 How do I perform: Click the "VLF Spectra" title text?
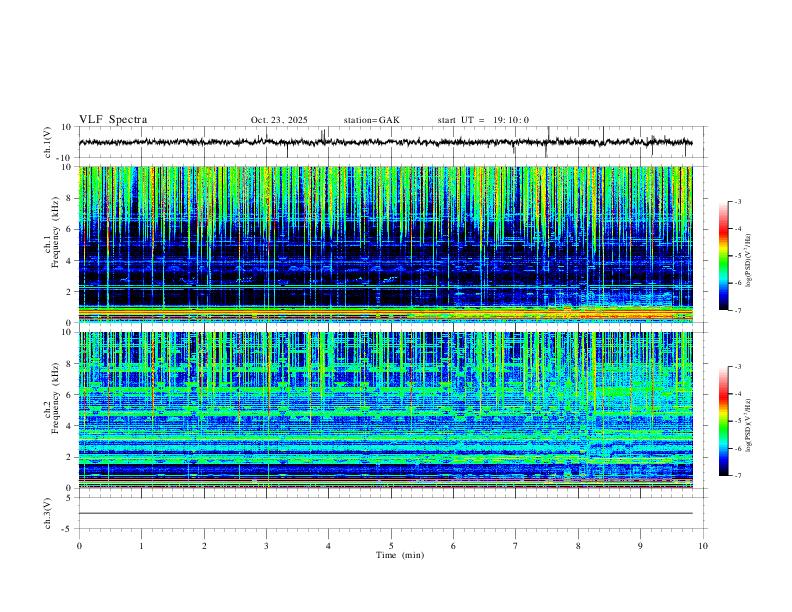coord(113,120)
